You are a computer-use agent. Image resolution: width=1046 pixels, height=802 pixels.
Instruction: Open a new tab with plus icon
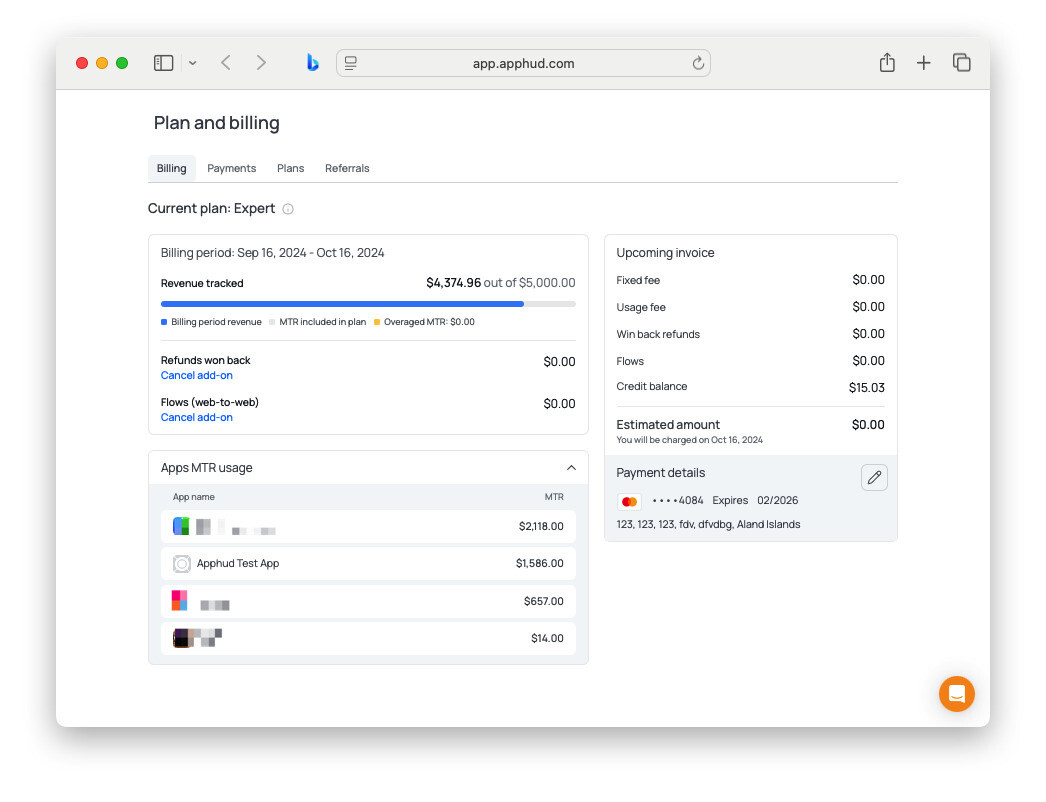(923, 63)
